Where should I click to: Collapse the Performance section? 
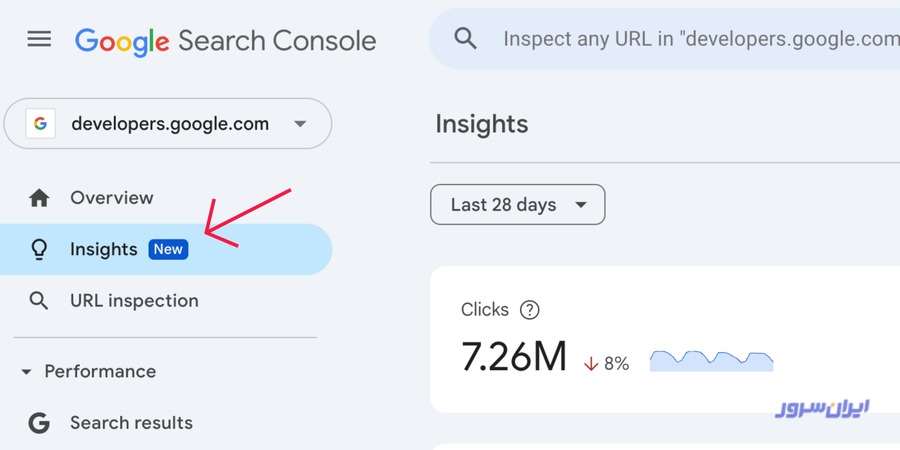coord(26,372)
